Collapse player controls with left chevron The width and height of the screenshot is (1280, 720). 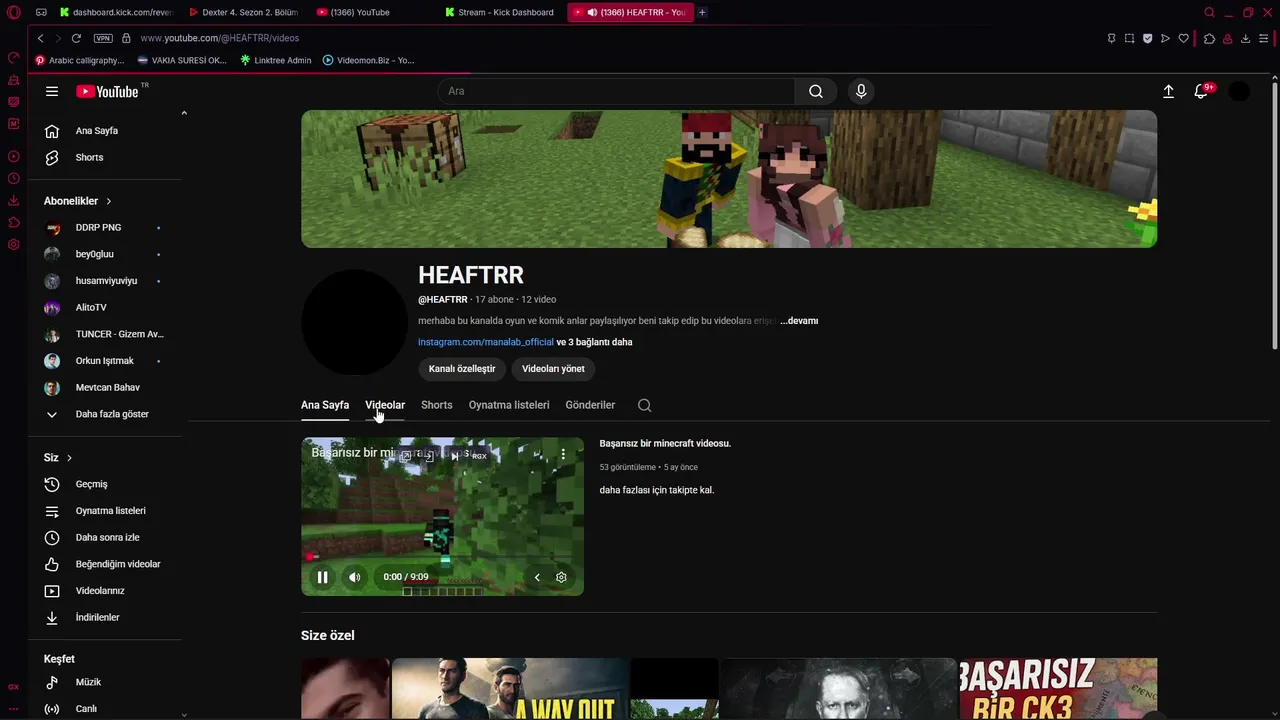tap(537, 577)
